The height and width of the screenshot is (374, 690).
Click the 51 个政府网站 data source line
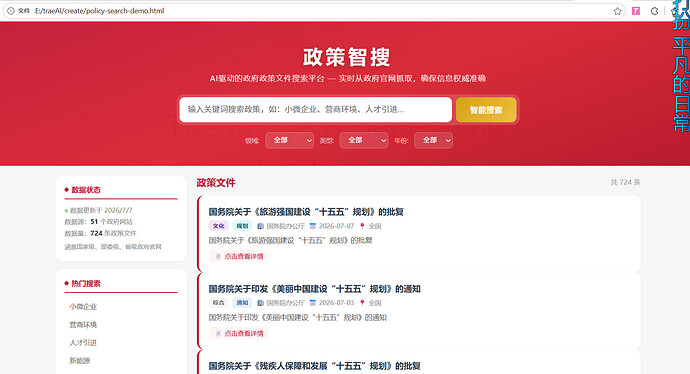click(x=99, y=222)
